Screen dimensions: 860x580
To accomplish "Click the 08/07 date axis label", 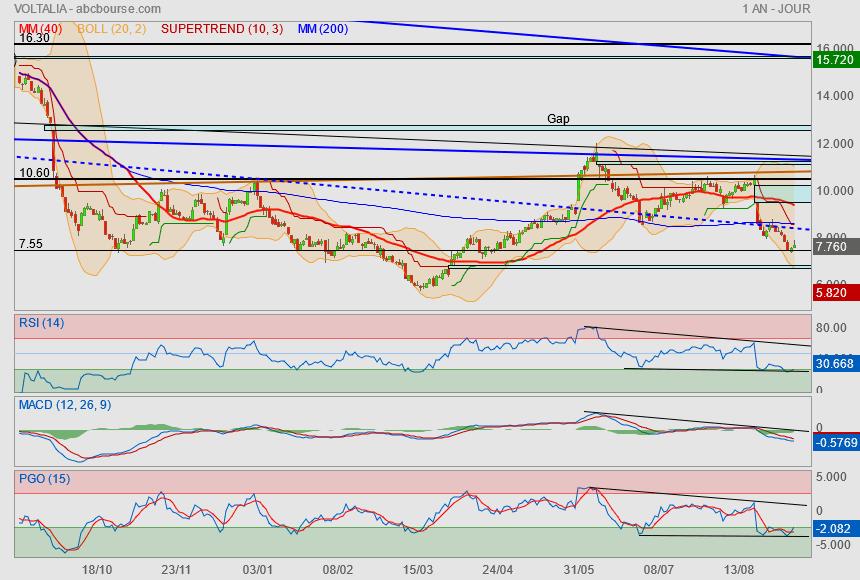I will pyautogui.click(x=658, y=570).
